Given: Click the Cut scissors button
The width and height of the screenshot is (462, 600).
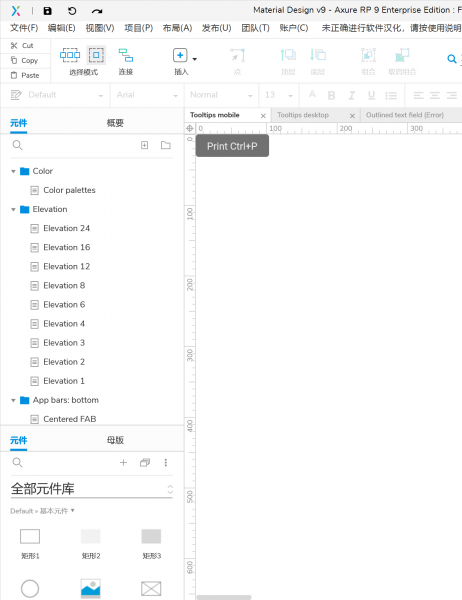Looking at the screenshot, I should [22, 46].
